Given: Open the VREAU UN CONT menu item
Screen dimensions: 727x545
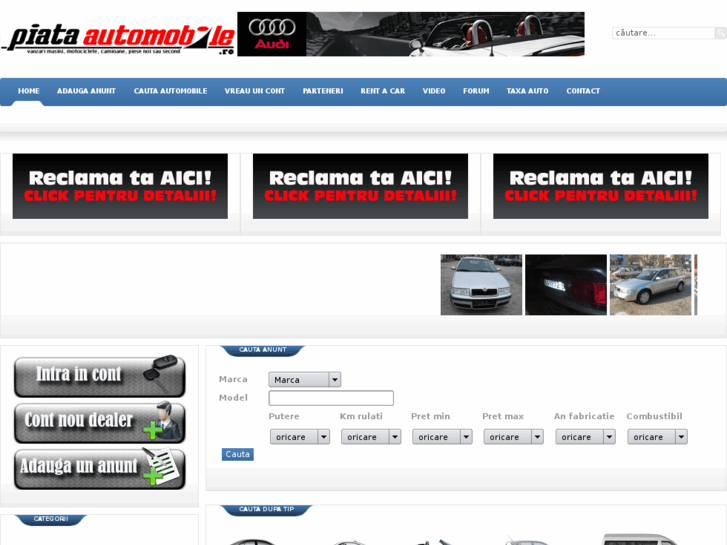Looking at the screenshot, I should (x=255, y=91).
